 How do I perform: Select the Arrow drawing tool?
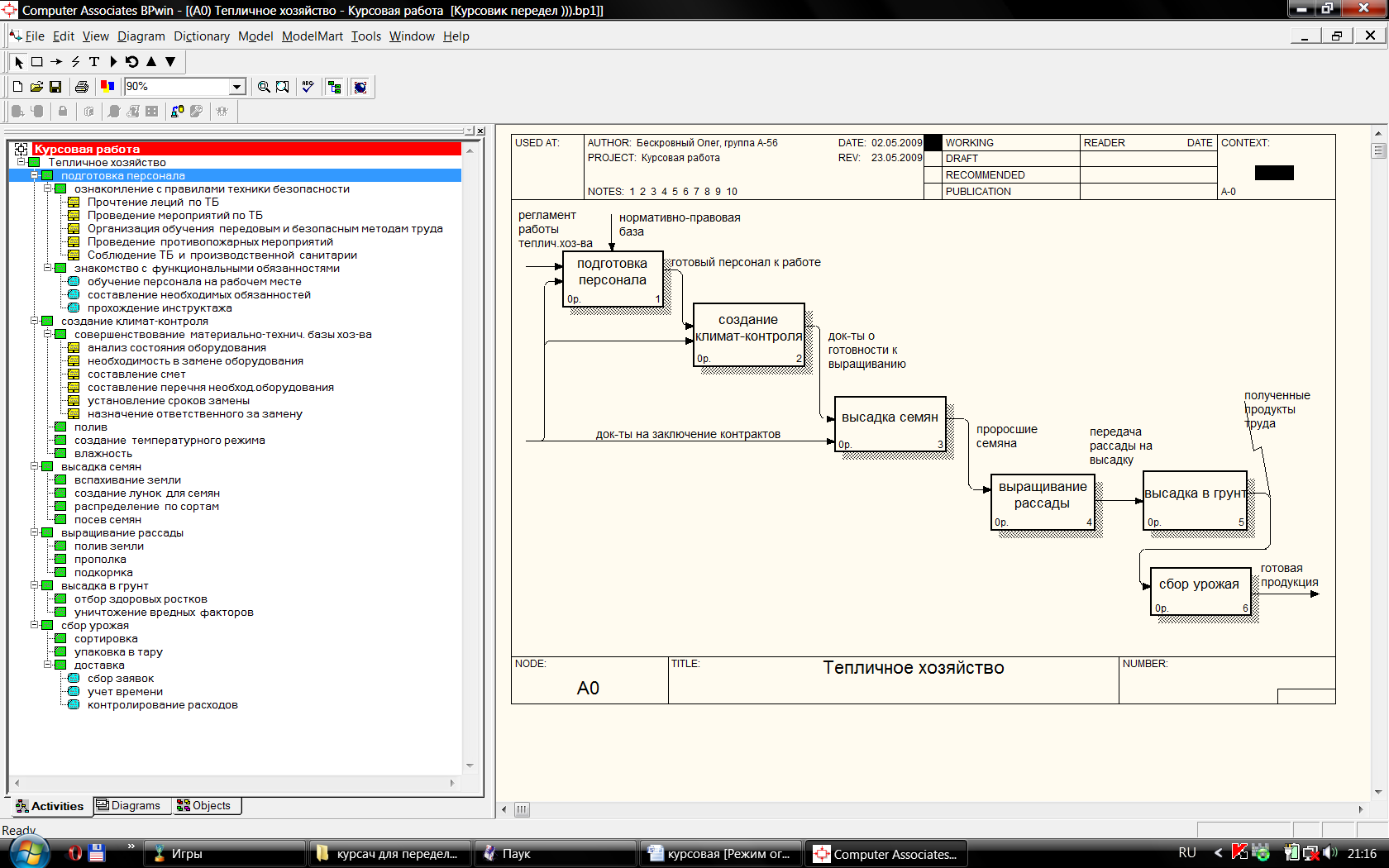click(x=56, y=62)
